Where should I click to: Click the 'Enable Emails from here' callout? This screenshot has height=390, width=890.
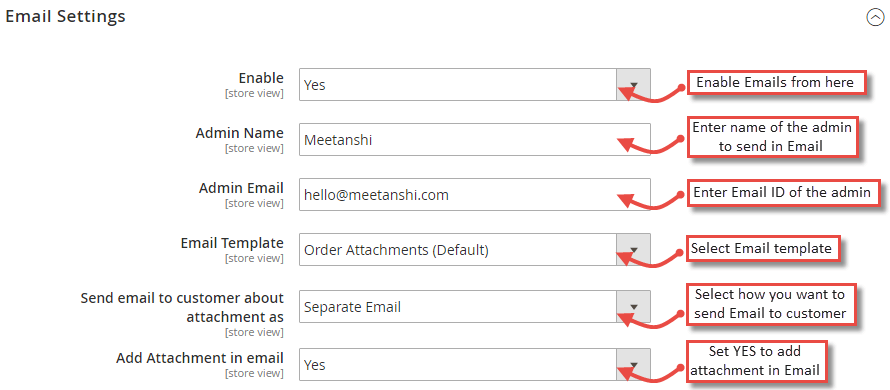[x=775, y=83]
